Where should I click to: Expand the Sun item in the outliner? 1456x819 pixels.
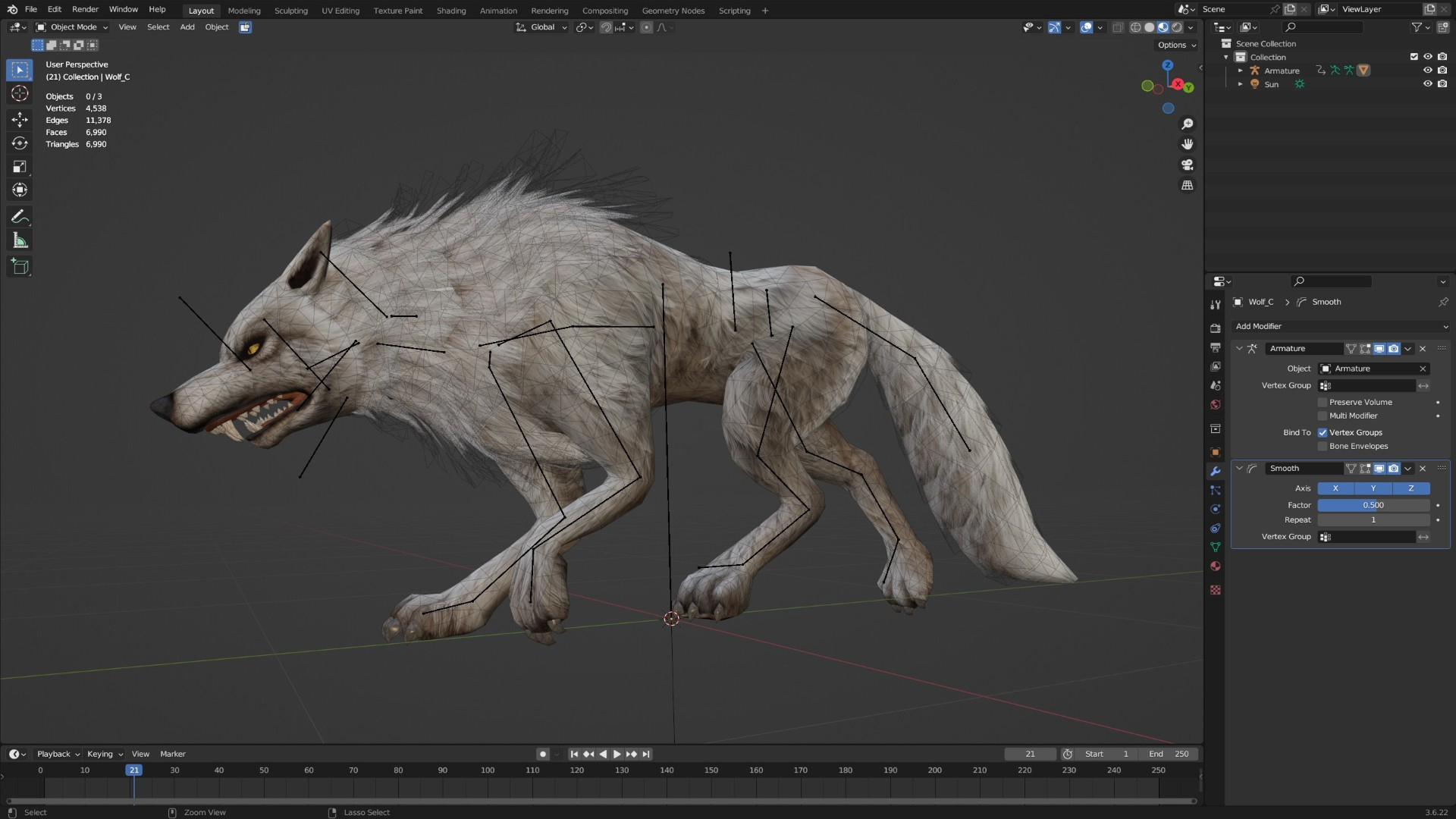click(x=1241, y=84)
